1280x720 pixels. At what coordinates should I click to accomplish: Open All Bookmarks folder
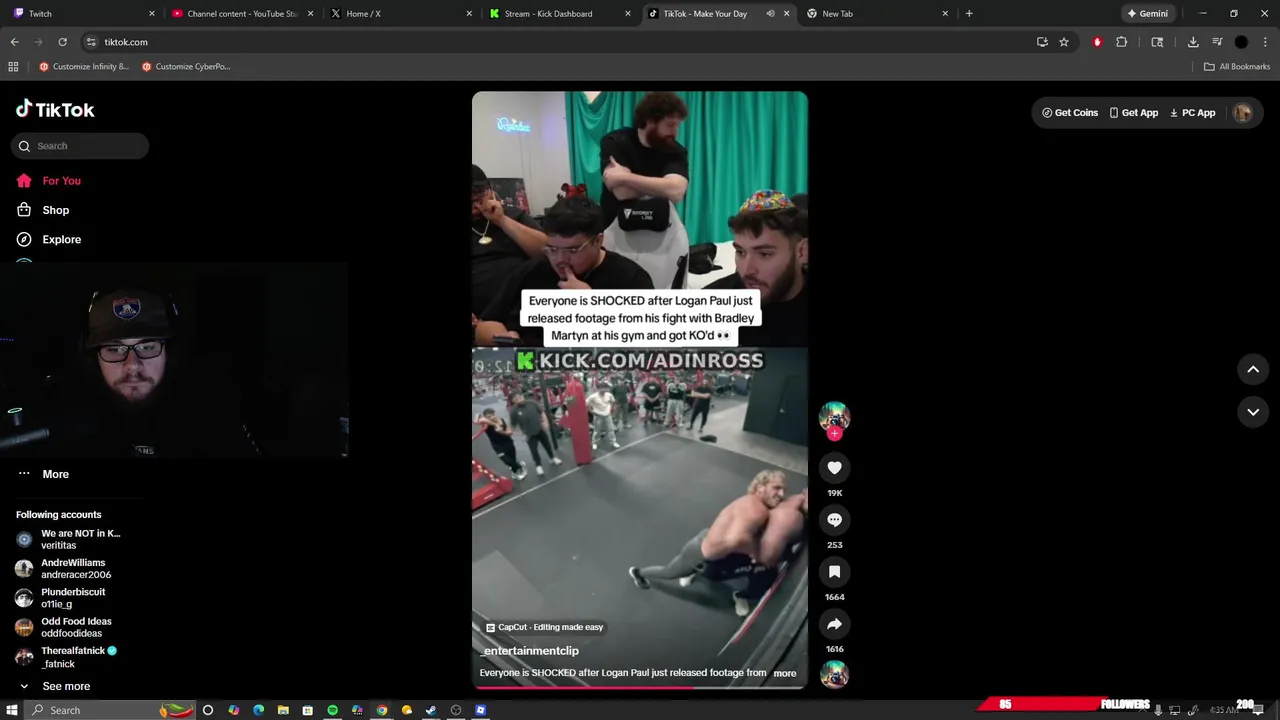(x=1237, y=67)
